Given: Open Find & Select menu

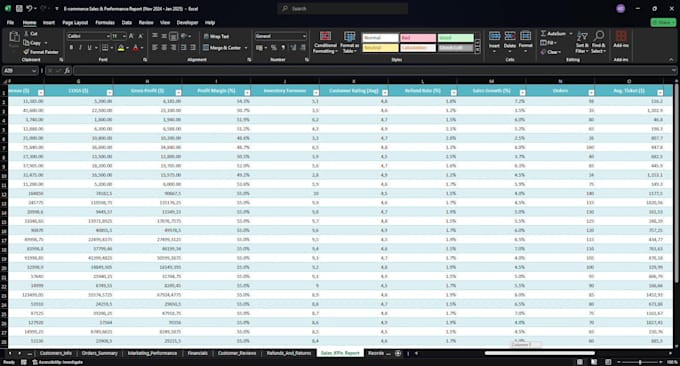Looking at the screenshot, I should point(598,42).
